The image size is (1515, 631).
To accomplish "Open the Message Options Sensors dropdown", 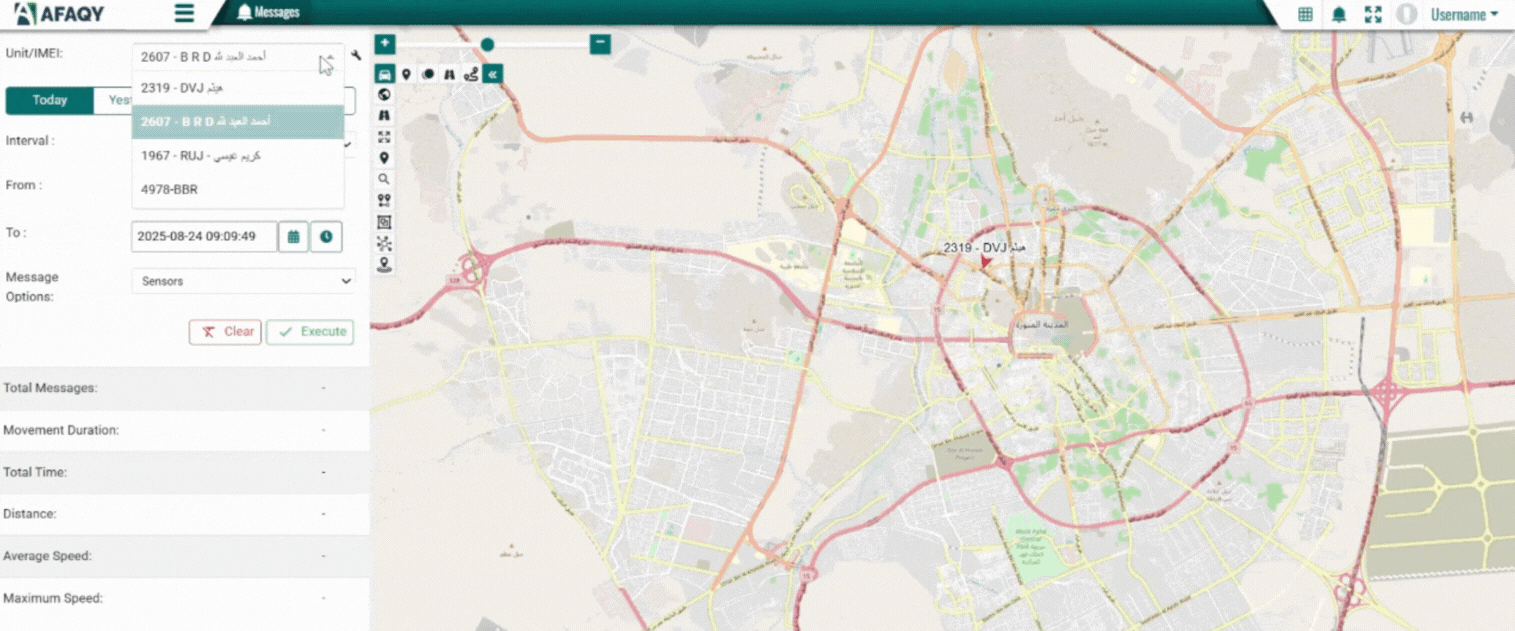I will 244,281.
